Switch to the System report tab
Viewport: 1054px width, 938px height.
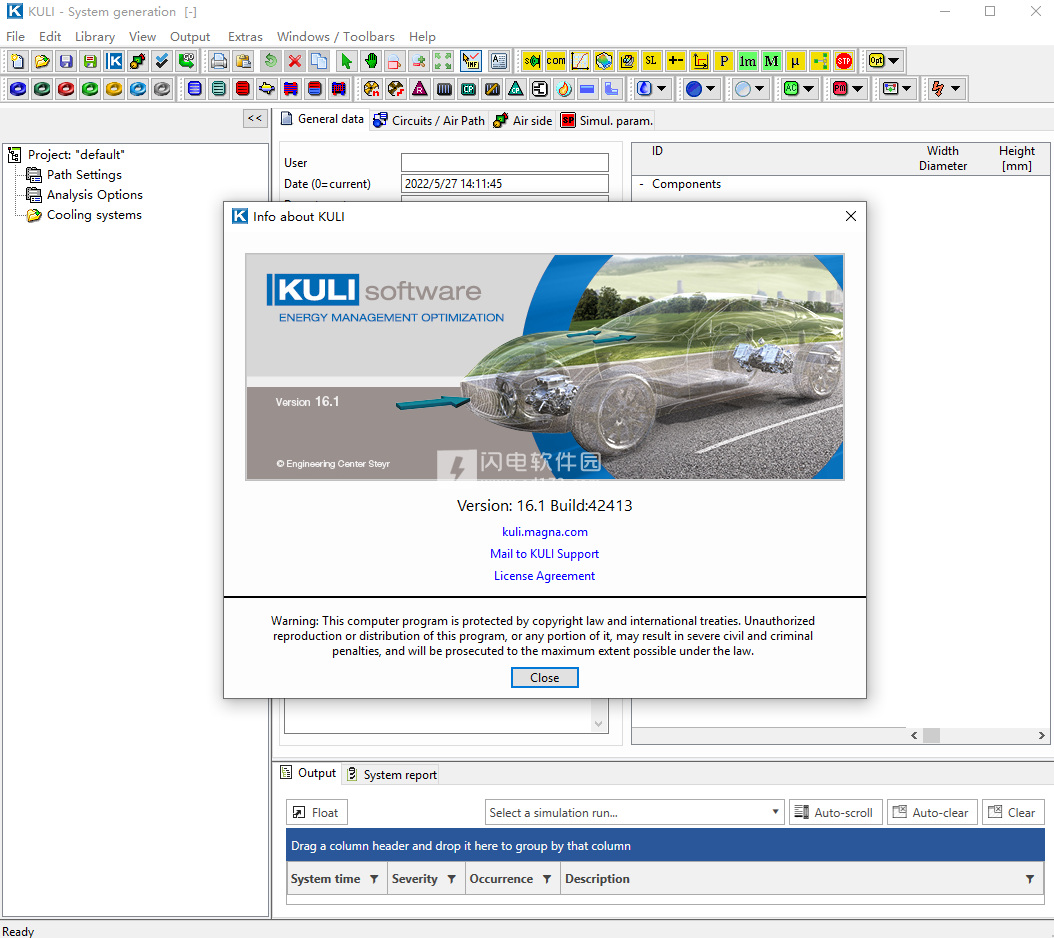(x=392, y=775)
